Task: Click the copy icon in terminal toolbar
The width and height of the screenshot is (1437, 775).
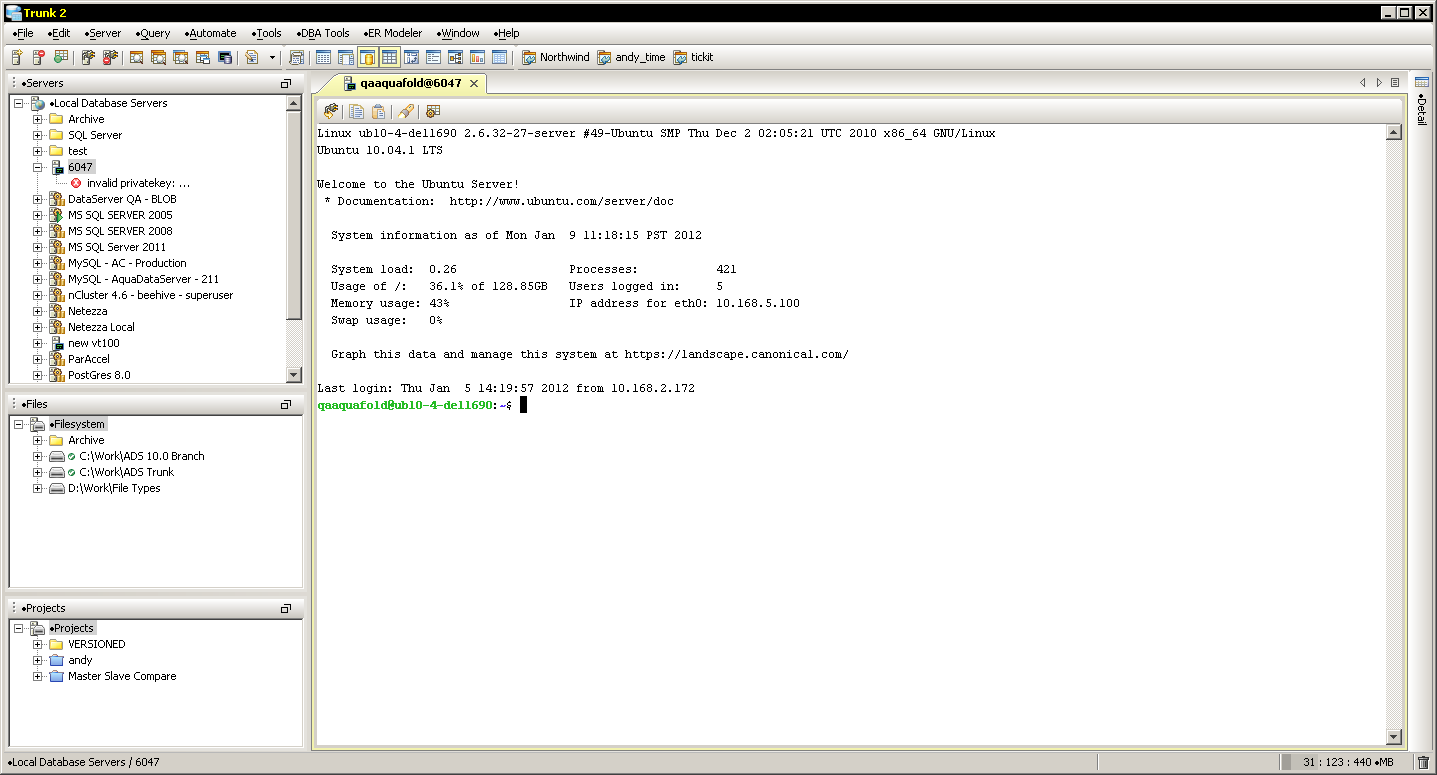Action: [x=356, y=111]
